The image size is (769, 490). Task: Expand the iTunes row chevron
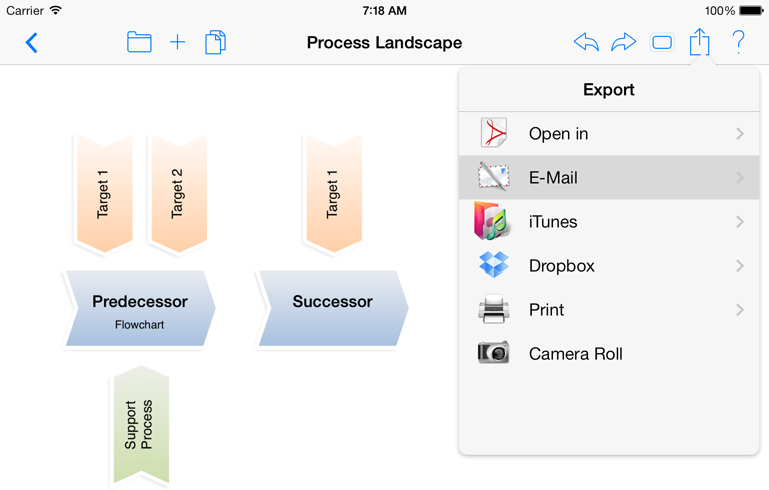740,222
